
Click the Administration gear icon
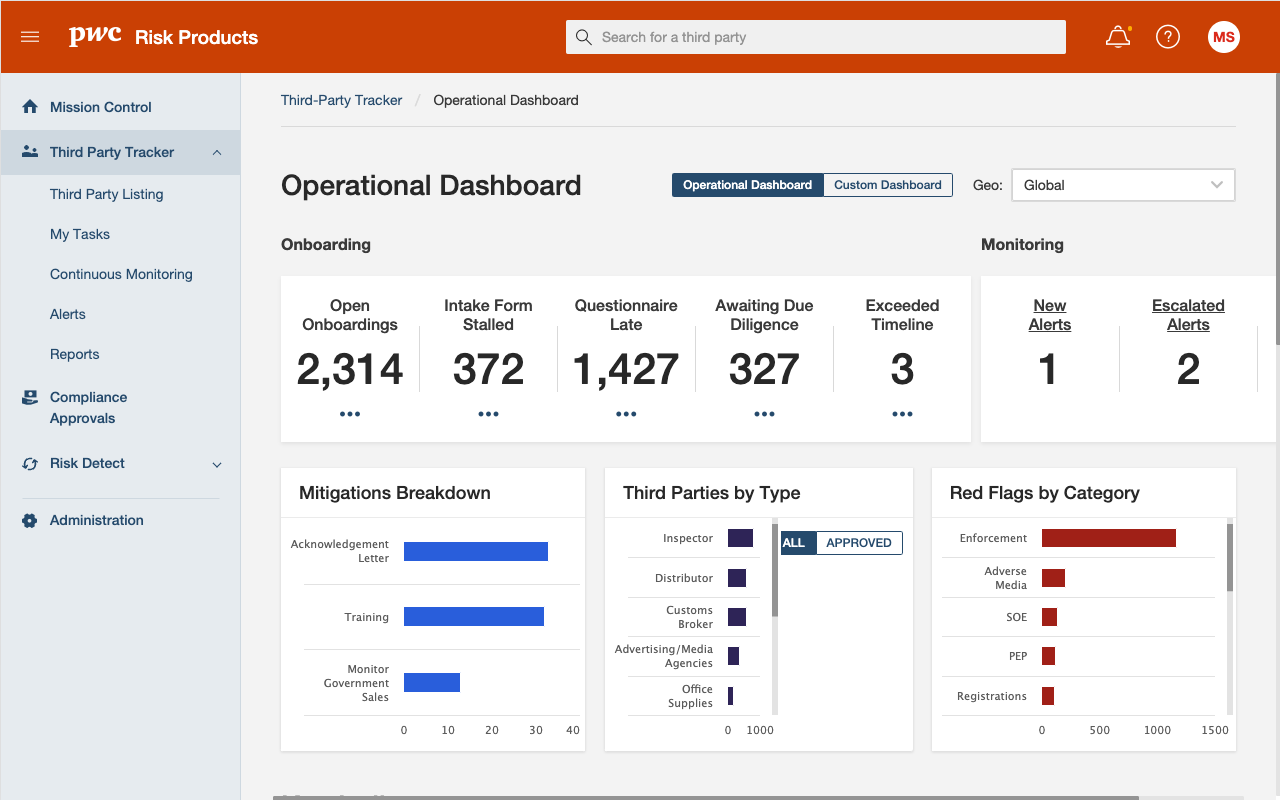[30, 520]
